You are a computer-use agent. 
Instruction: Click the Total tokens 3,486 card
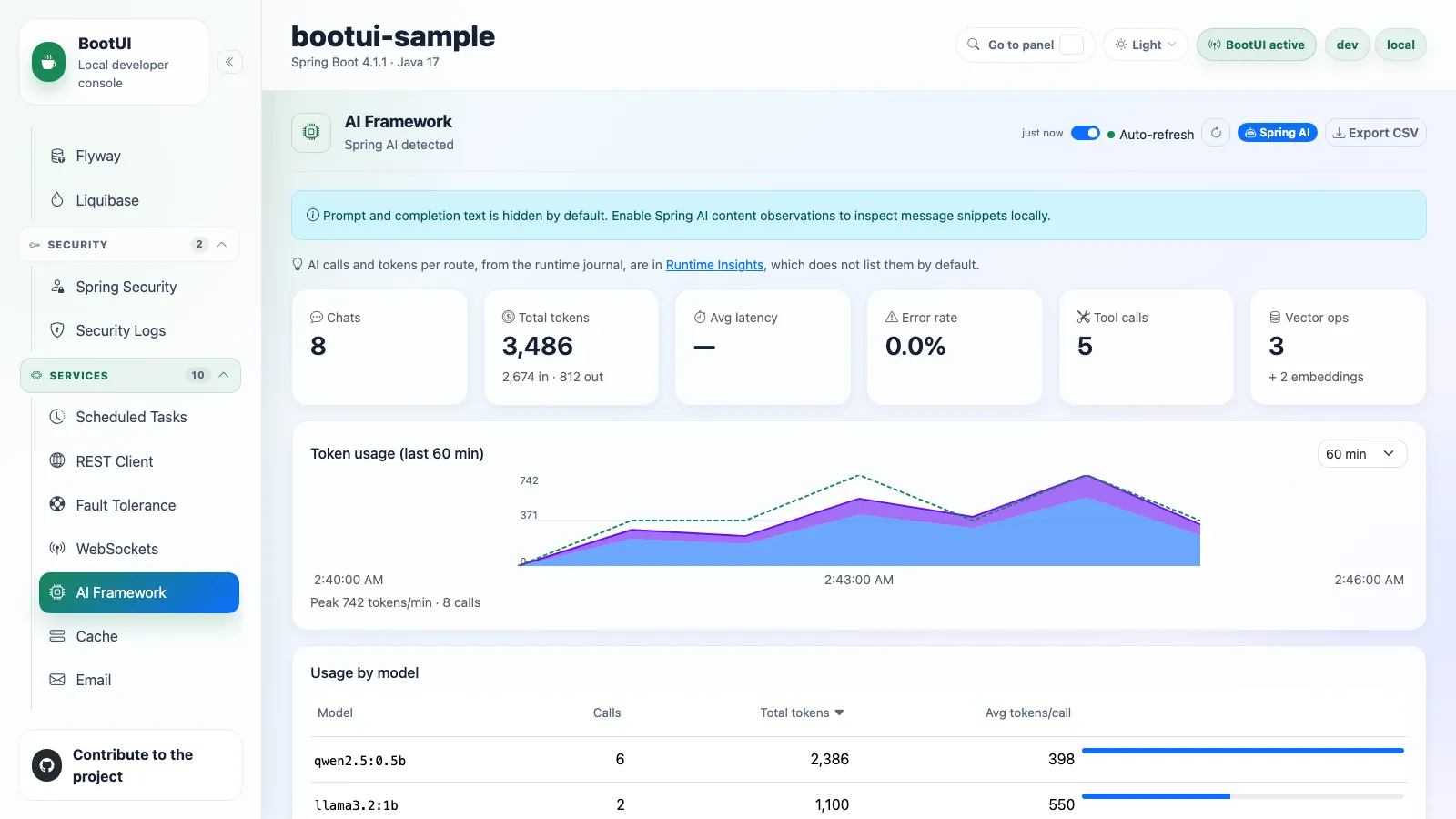[x=571, y=347]
